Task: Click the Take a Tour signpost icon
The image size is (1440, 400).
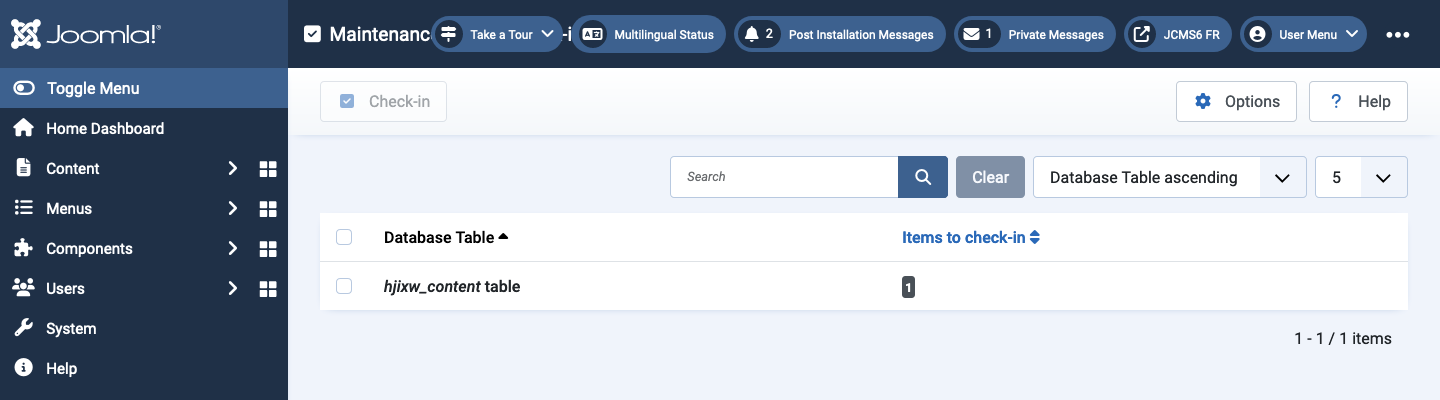Action: (x=448, y=34)
